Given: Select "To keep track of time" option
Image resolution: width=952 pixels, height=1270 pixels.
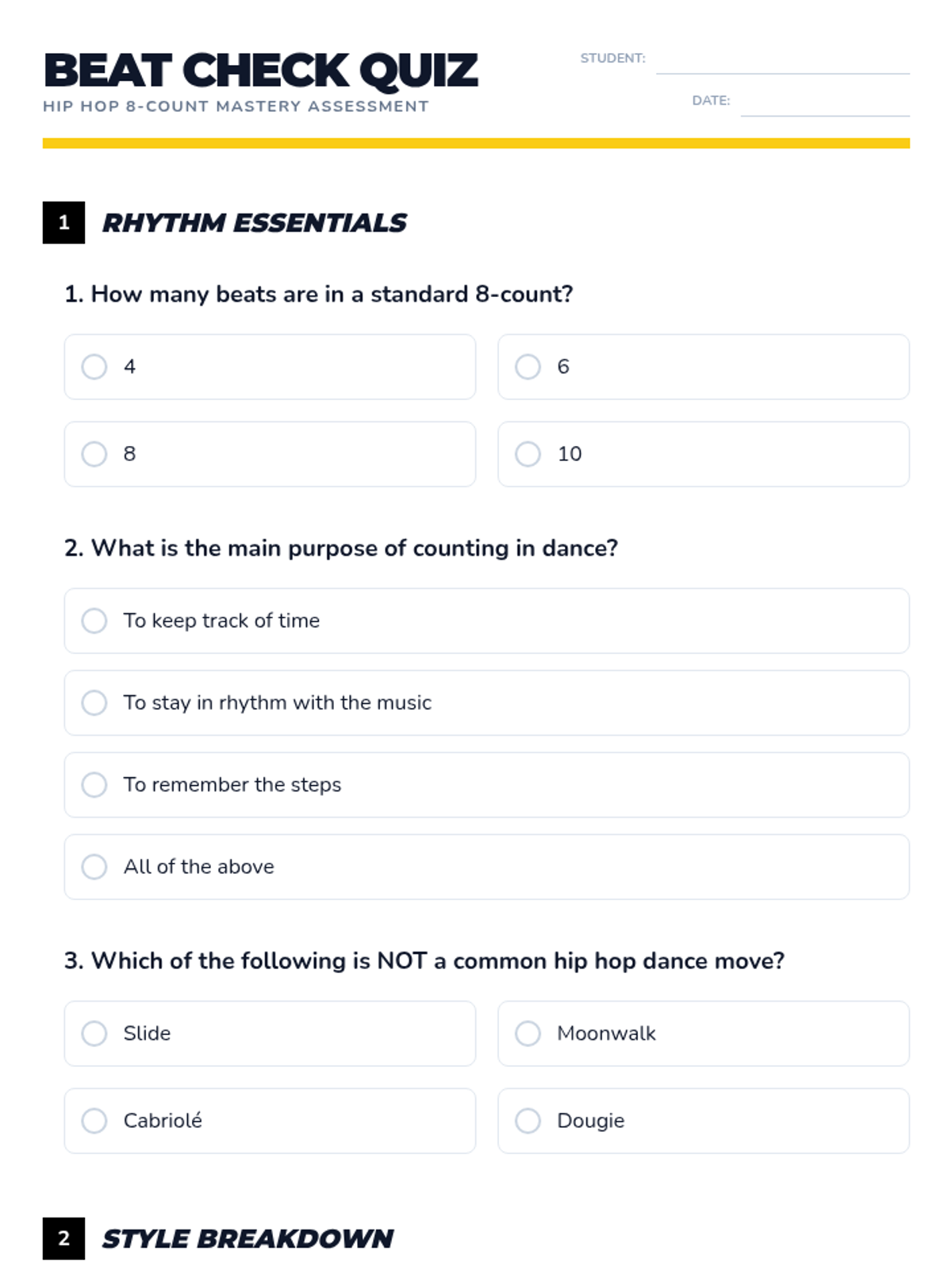Looking at the screenshot, I should [486, 621].
